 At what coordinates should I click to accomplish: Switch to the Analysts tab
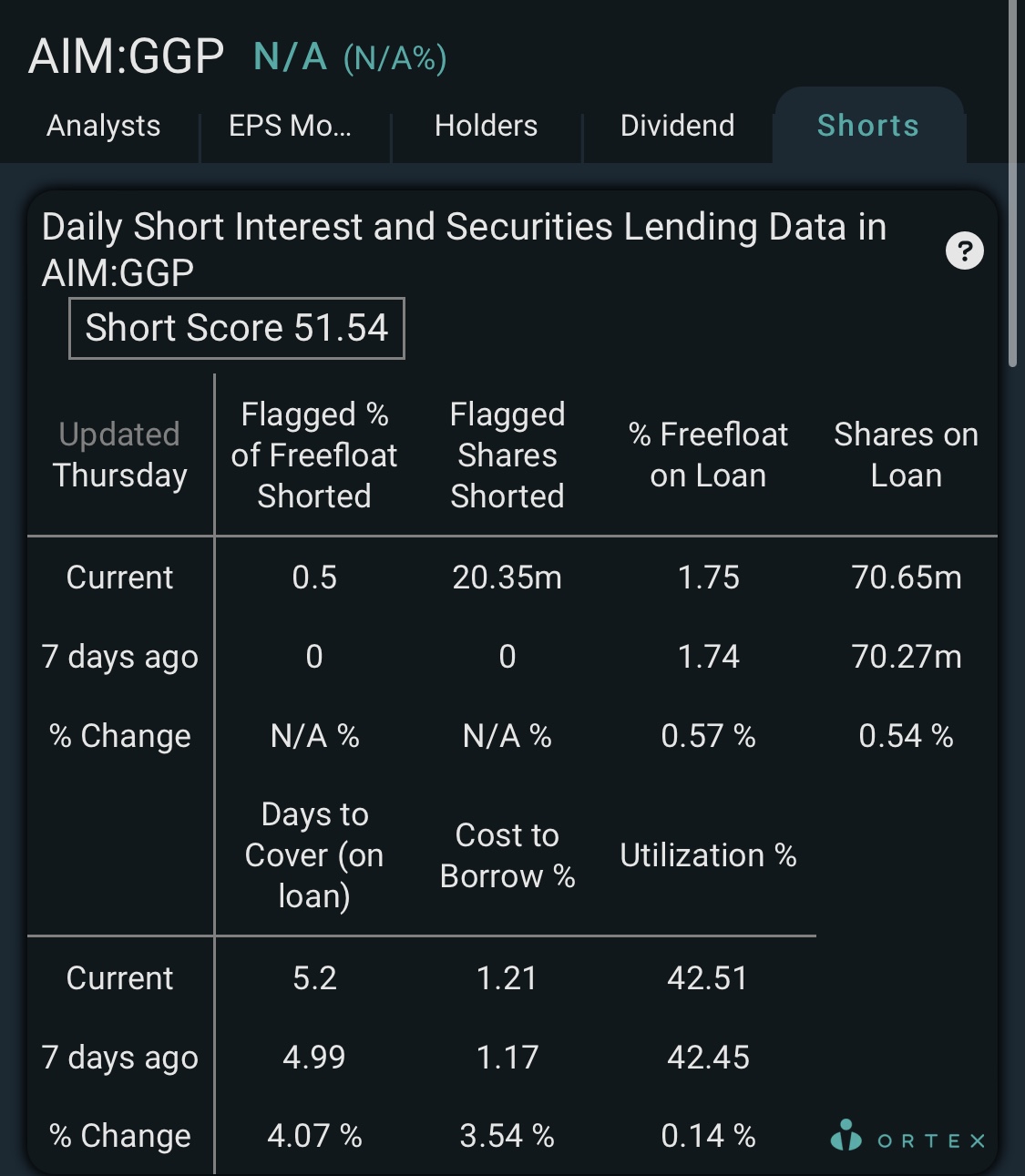click(x=103, y=126)
